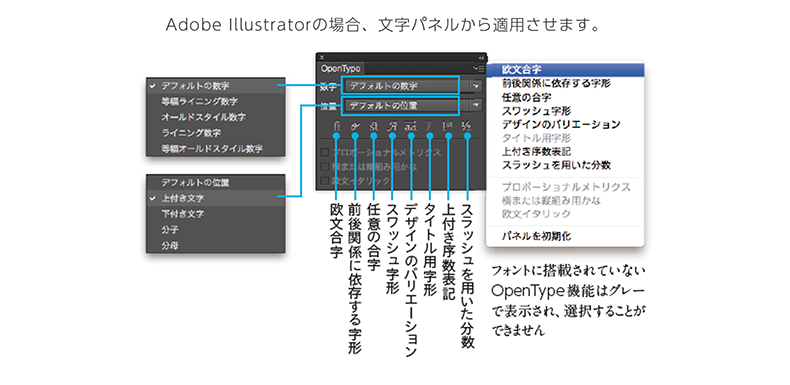Click the Standard Ligatures (fi) icon
The width and height of the screenshot is (790, 385).
click(x=337, y=125)
